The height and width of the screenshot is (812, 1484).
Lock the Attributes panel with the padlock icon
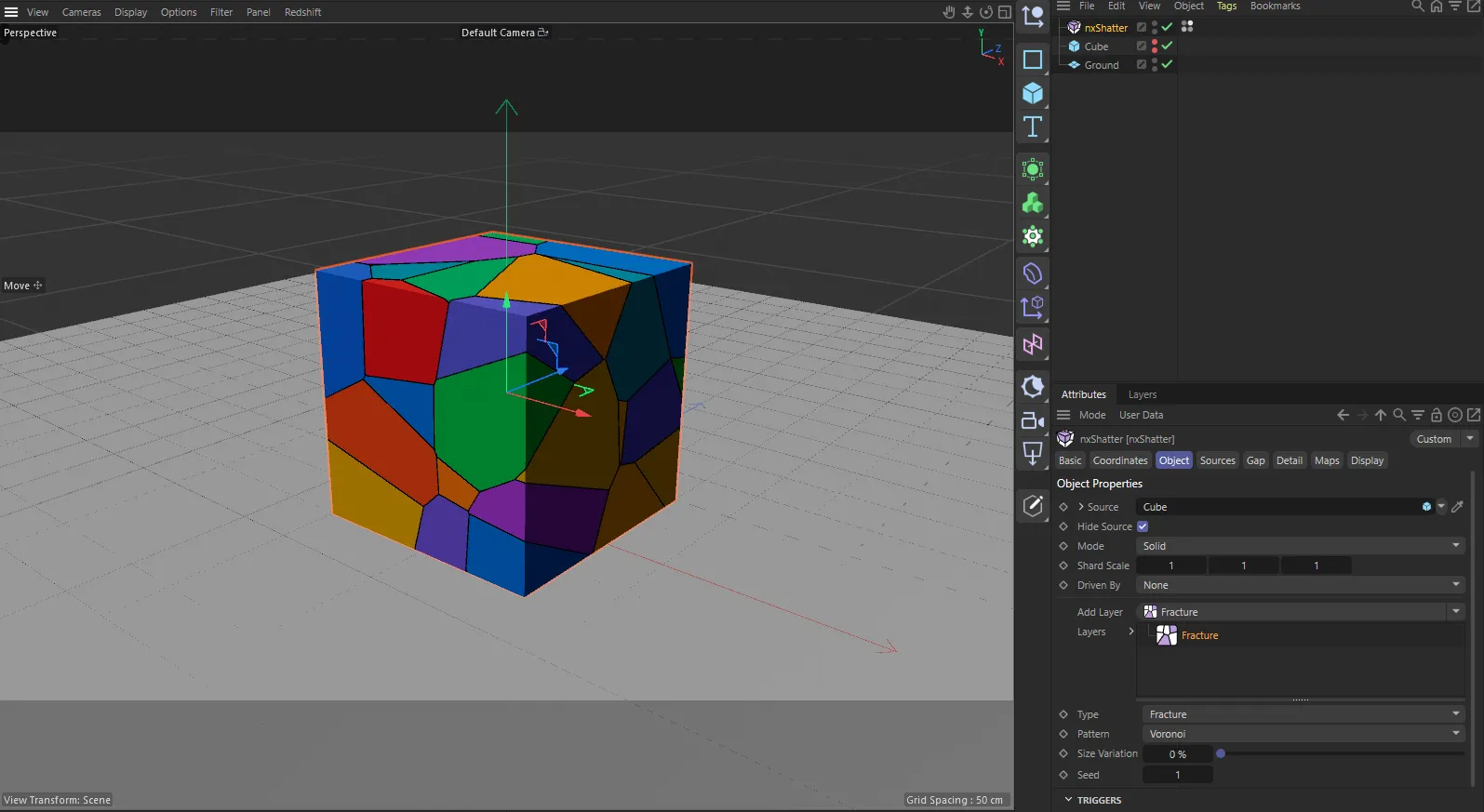pyautogui.click(x=1437, y=415)
